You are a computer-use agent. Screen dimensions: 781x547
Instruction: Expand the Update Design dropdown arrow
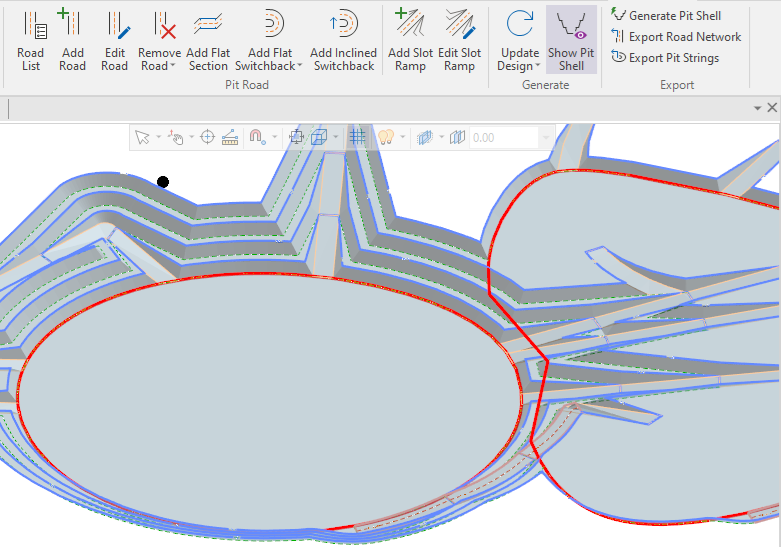click(537, 66)
